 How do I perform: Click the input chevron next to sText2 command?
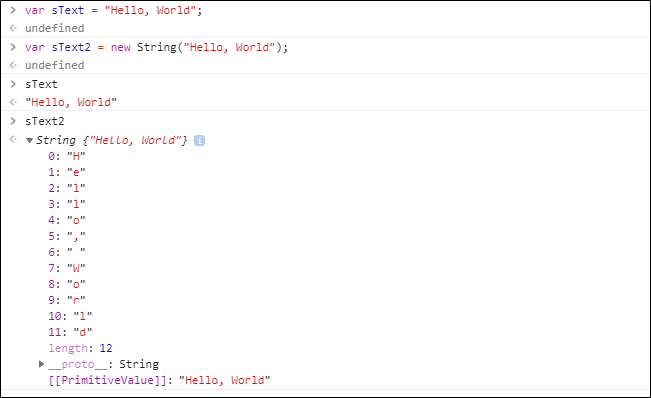13,121
